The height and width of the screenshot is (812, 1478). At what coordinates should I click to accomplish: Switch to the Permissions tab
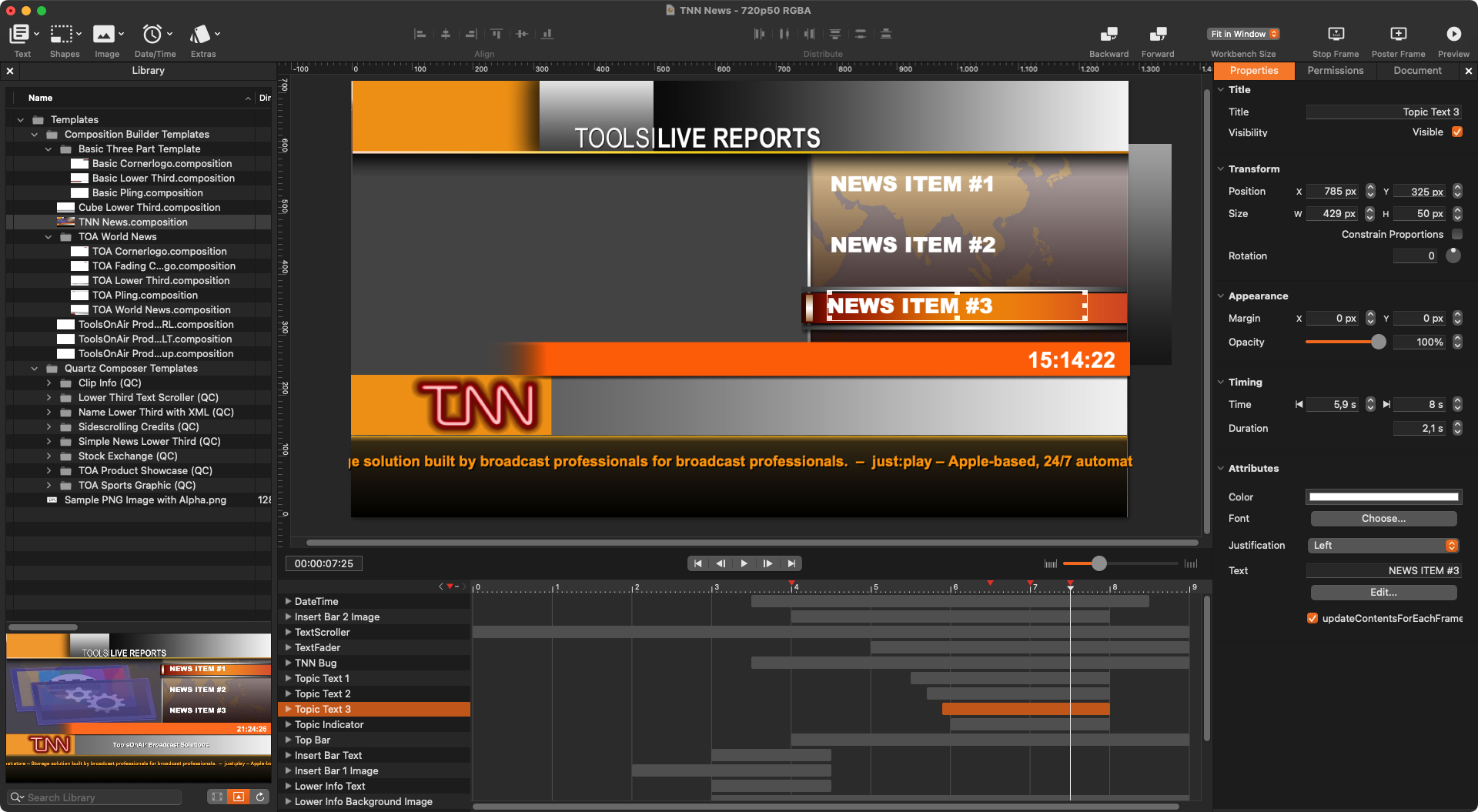pyautogui.click(x=1335, y=70)
